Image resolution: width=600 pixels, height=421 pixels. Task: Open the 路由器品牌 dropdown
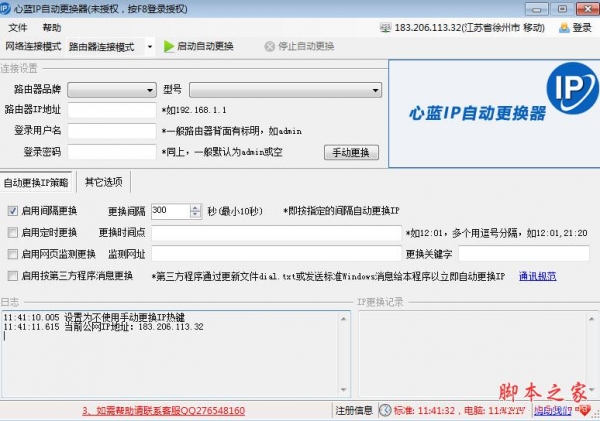[112, 90]
